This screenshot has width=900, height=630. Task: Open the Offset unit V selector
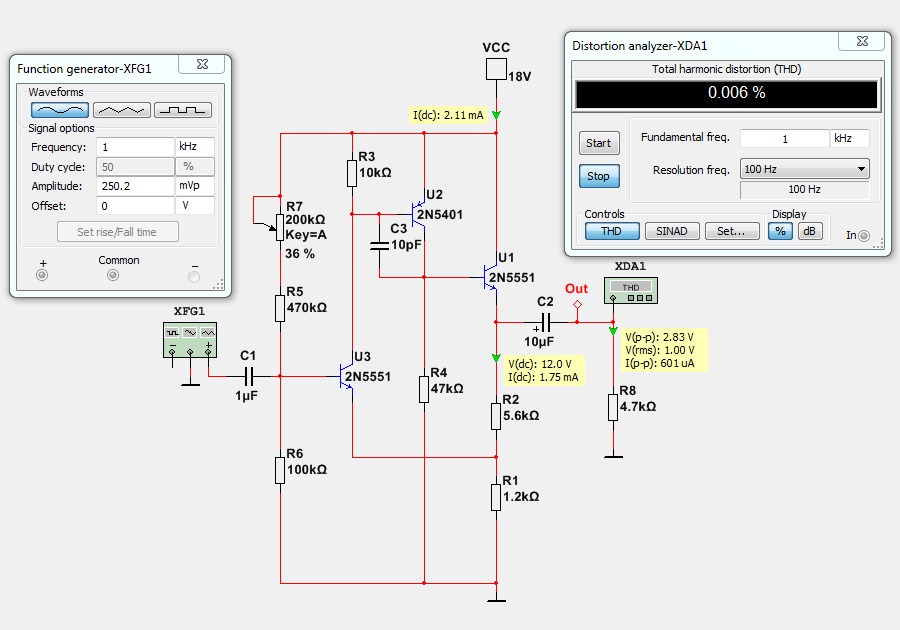[x=195, y=205]
